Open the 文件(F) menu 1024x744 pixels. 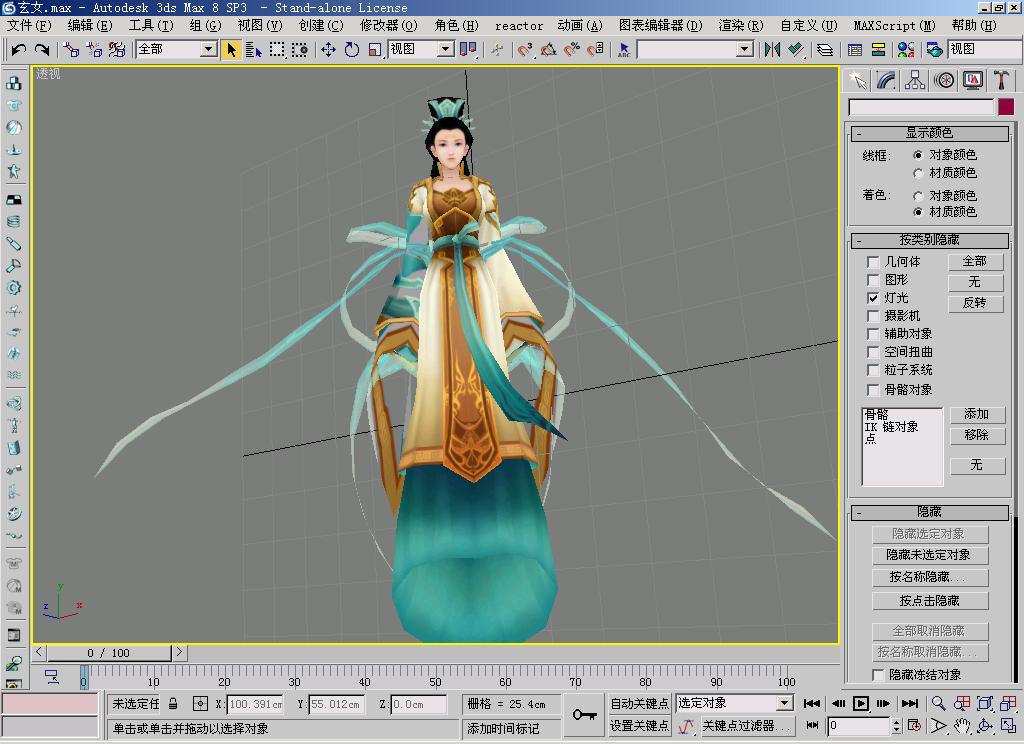(29, 25)
